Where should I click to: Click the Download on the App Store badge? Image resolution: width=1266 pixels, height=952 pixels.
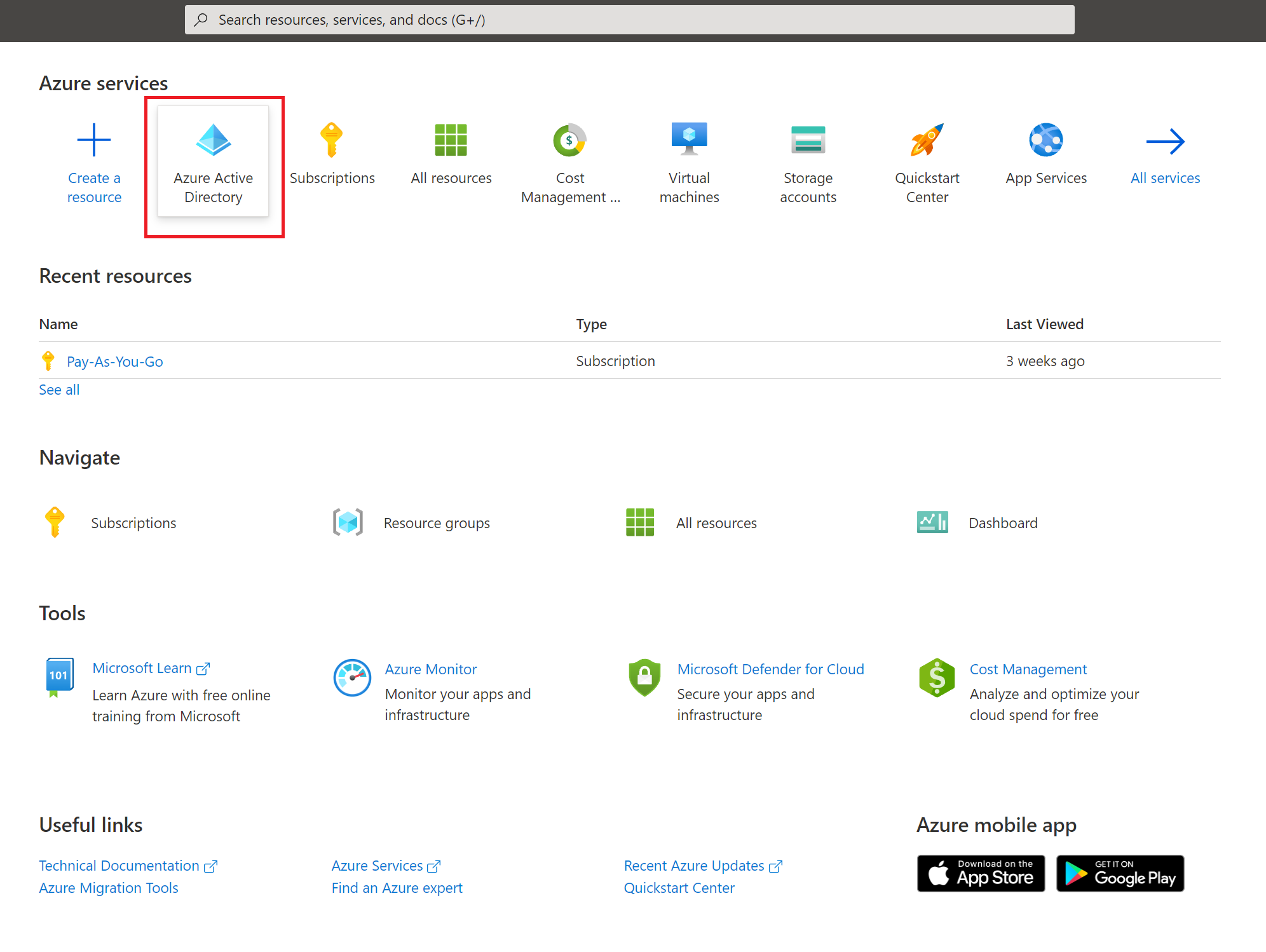981,873
